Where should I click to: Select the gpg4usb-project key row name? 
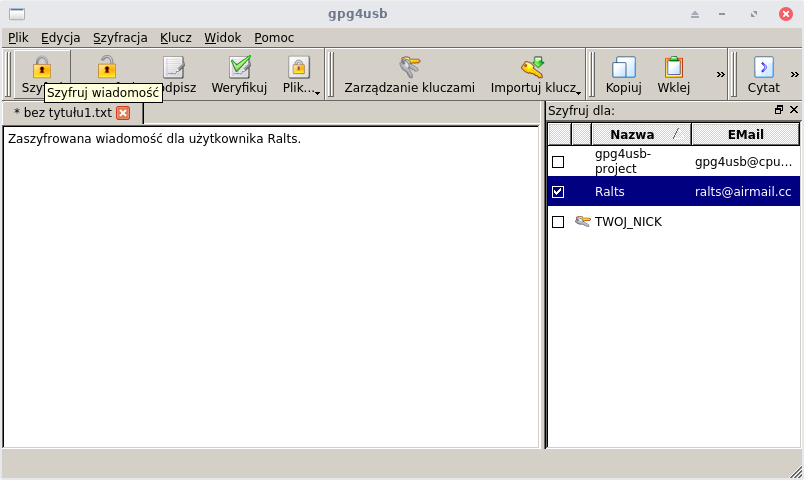point(622,161)
